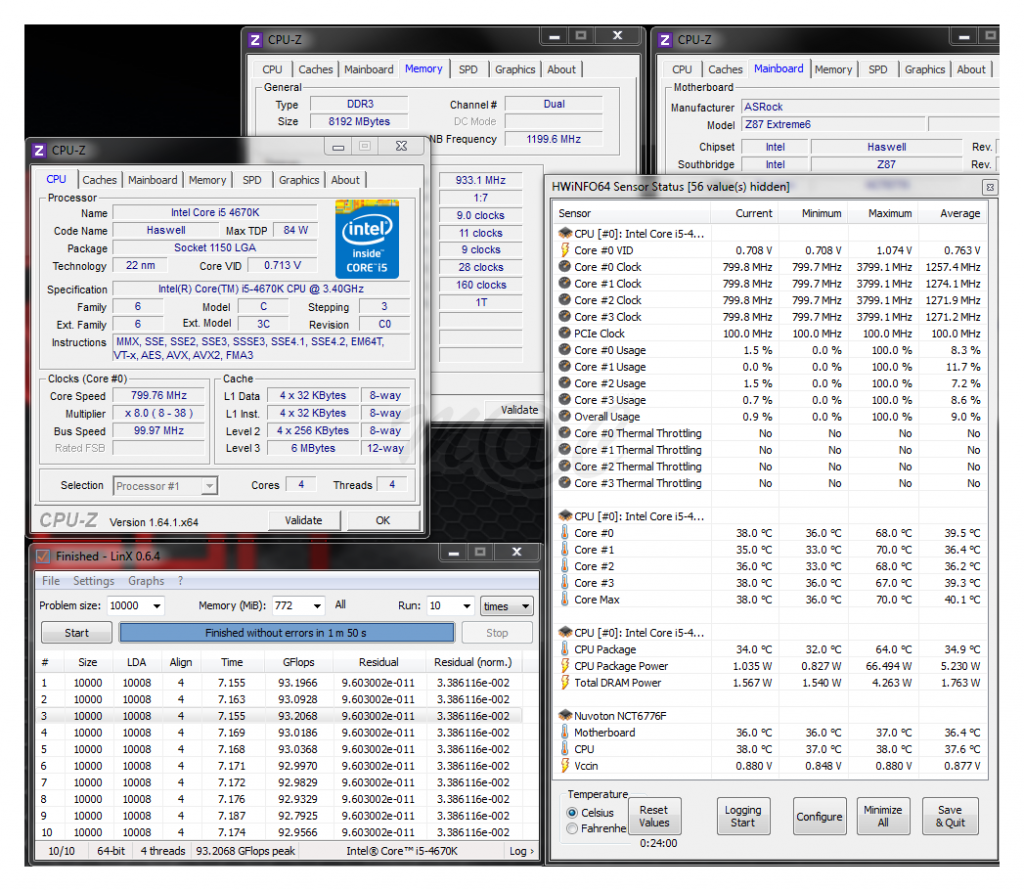This screenshot has height=890, width=1024.
Task: Click the lightning icon beside Core #0 VID
Action: click(565, 250)
